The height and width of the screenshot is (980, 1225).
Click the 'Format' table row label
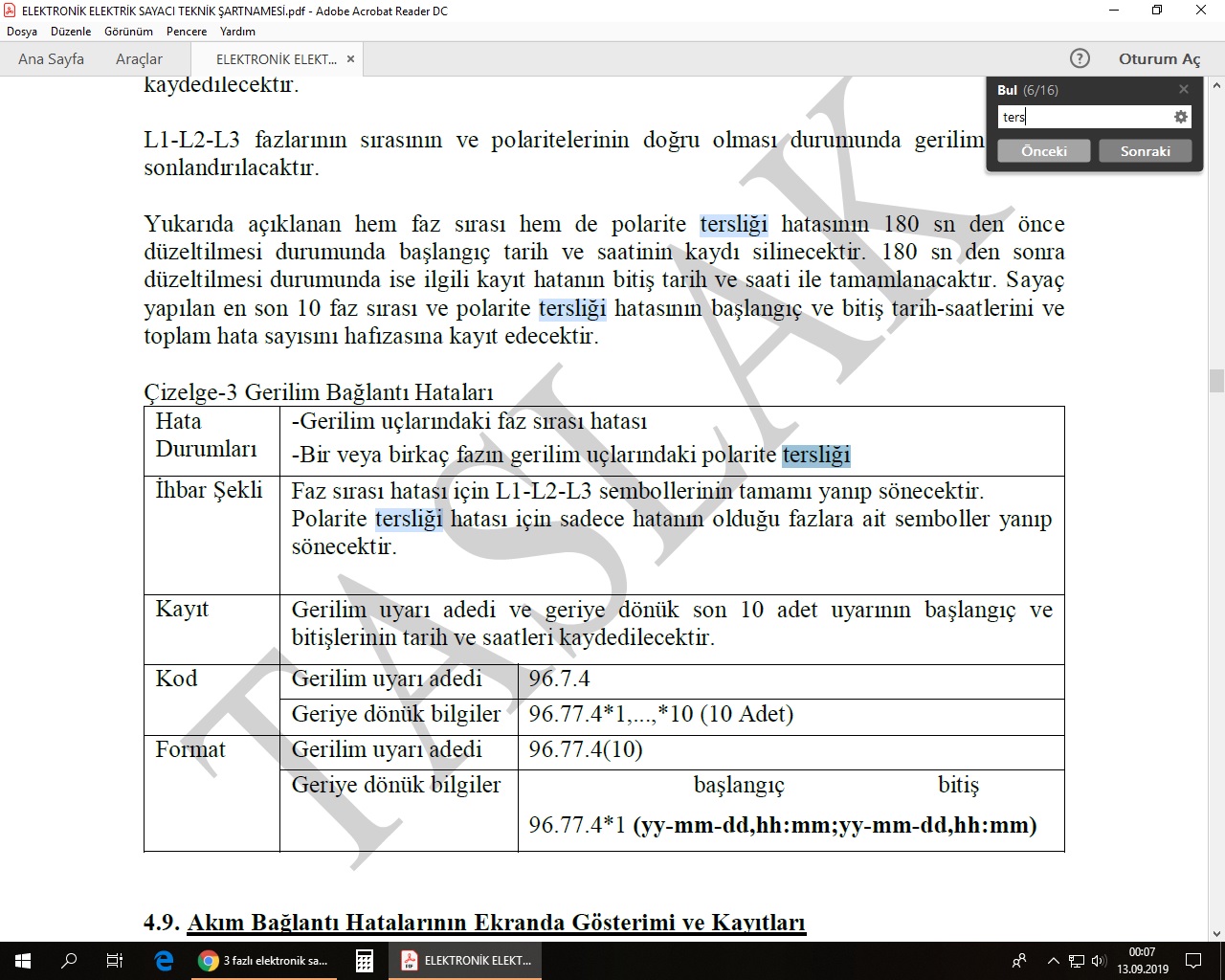click(x=190, y=749)
